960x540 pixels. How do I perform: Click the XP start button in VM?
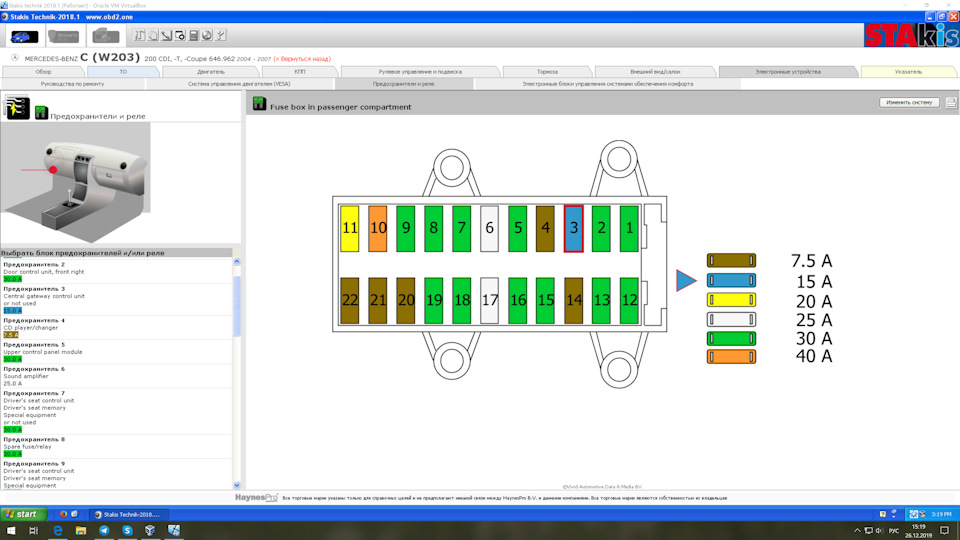(x=23, y=514)
